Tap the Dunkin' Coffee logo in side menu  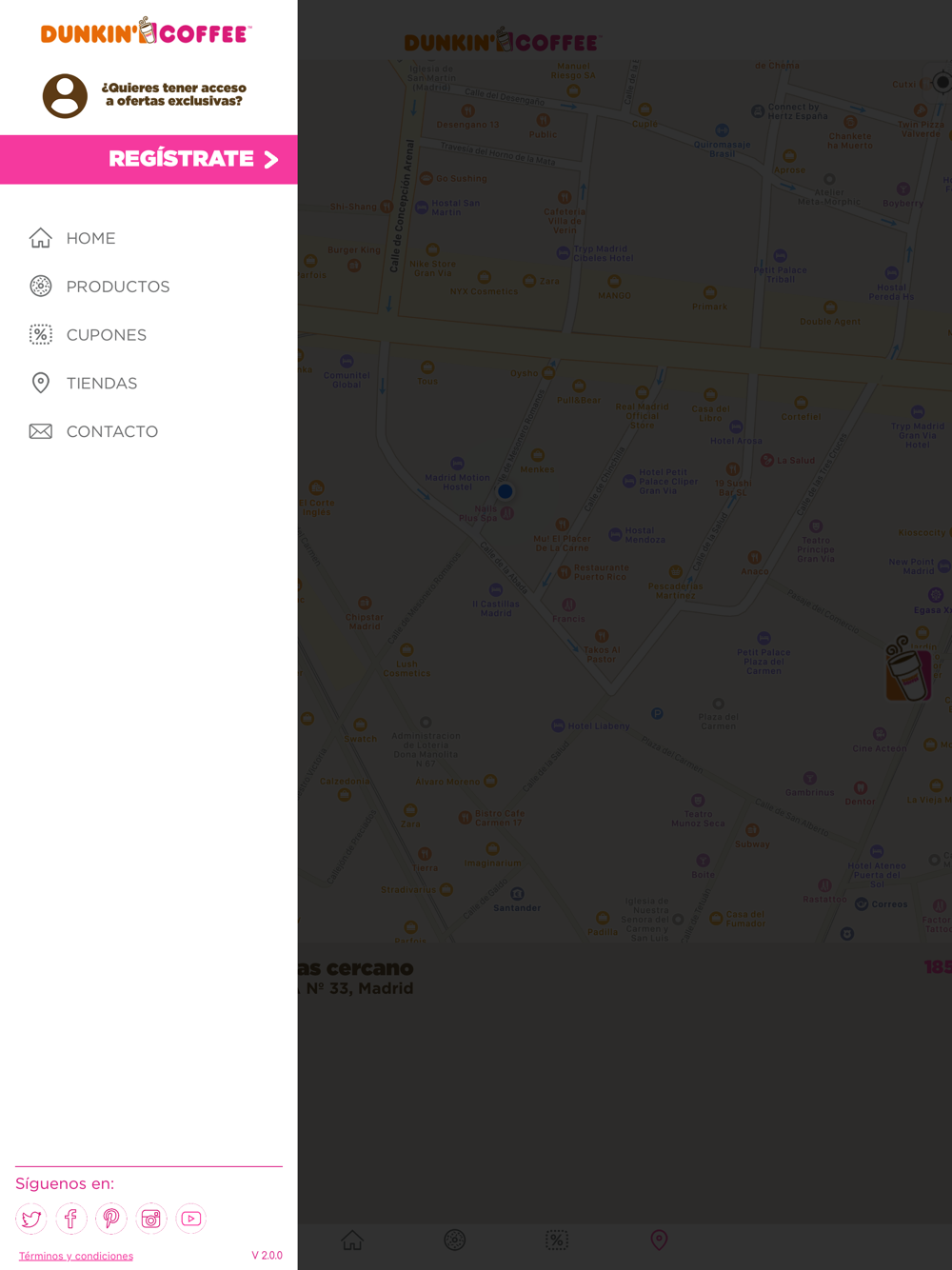(x=146, y=31)
